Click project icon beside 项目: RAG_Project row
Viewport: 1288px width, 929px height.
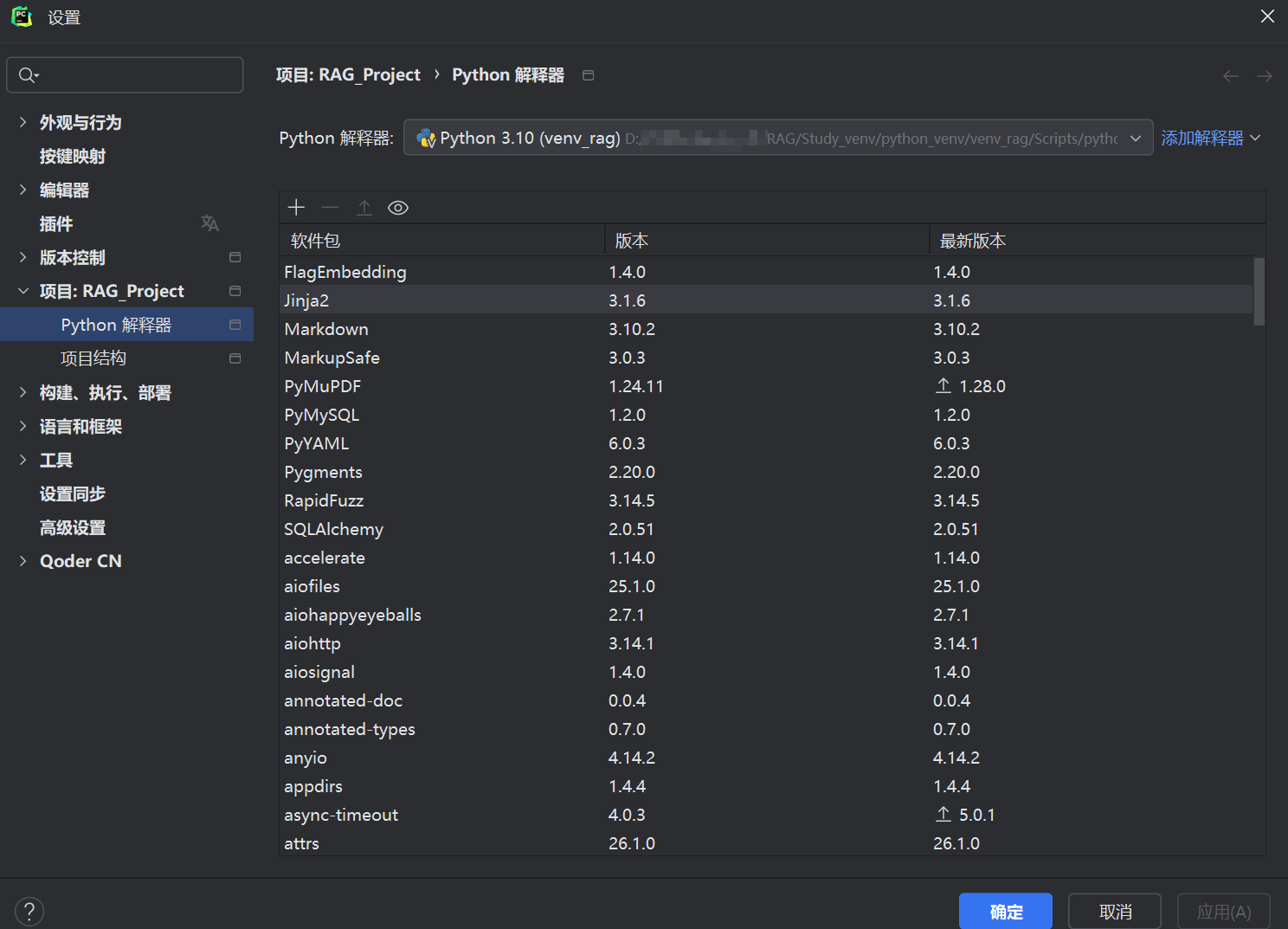point(235,291)
